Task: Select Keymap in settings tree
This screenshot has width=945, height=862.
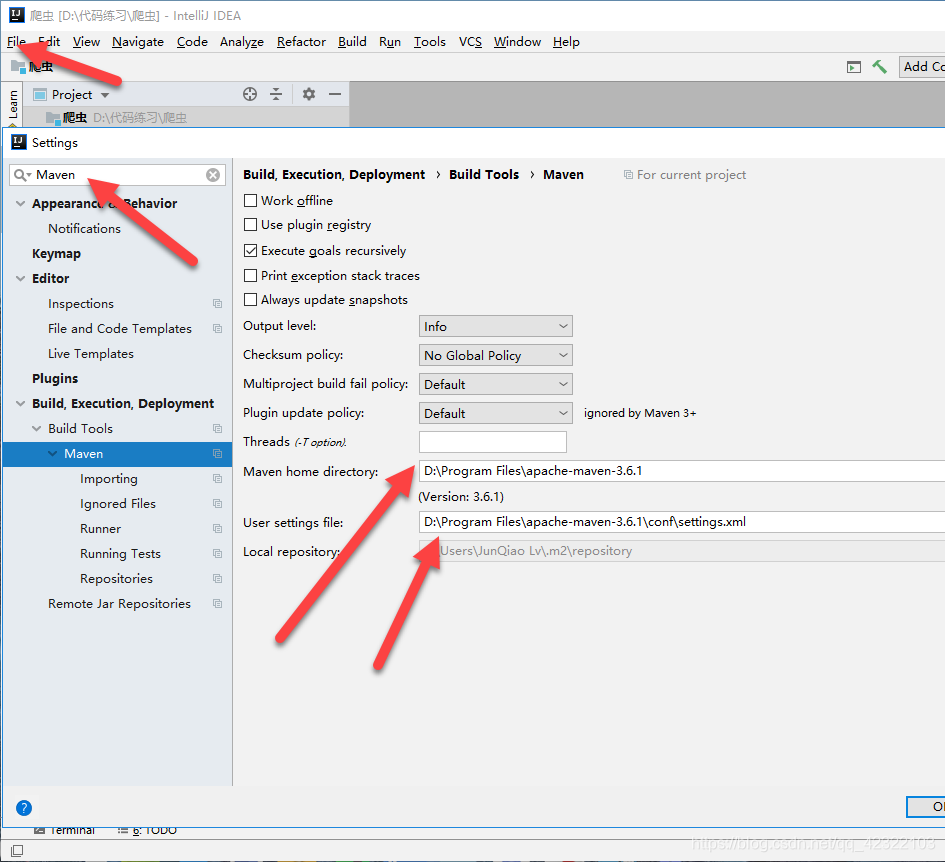Action: [56, 254]
